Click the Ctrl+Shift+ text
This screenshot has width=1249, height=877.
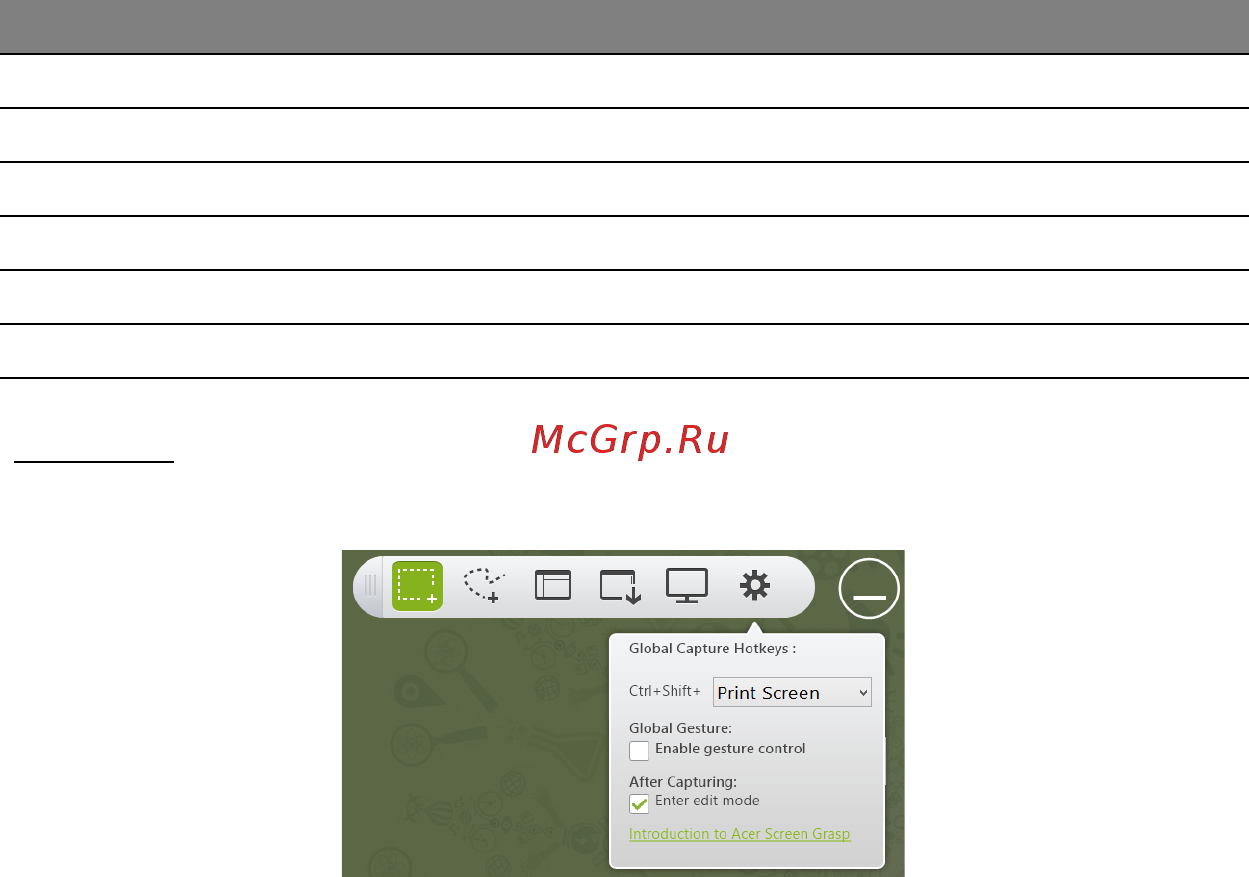point(665,691)
